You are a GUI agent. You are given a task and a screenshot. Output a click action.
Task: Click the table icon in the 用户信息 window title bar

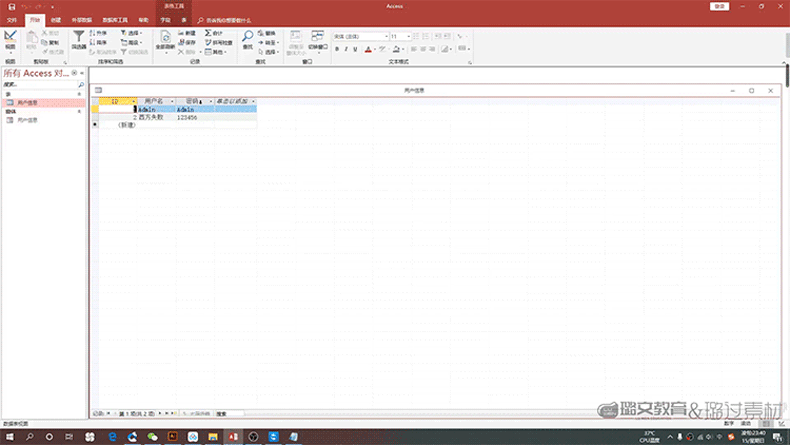coord(98,90)
